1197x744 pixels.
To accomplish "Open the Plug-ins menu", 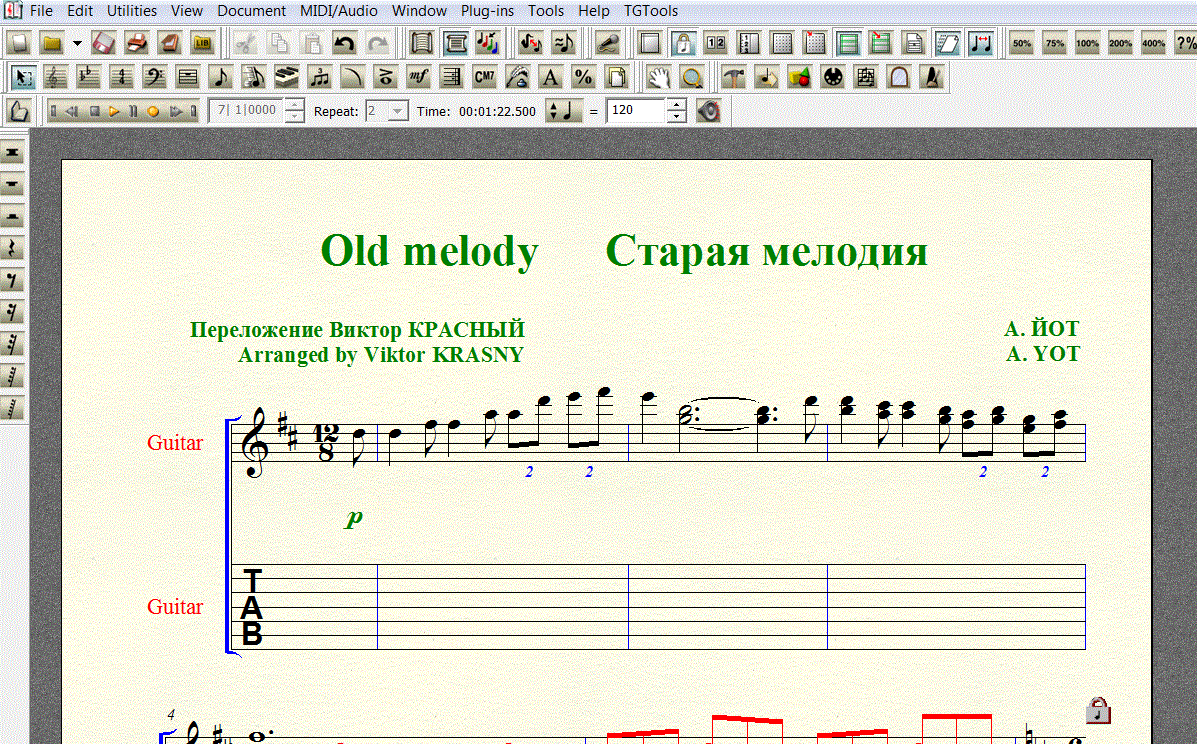I will [487, 11].
